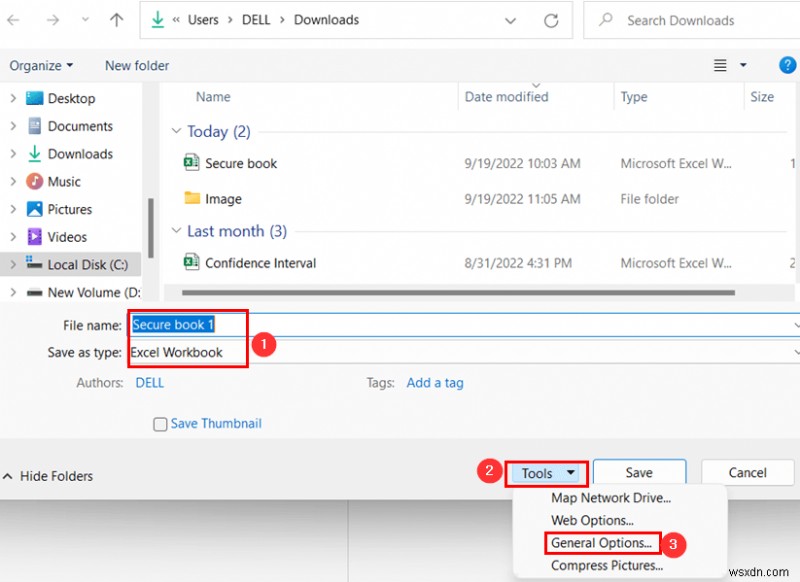Click the search magnifier in Search Downloads box
Image resolution: width=800 pixels, height=582 pixels.
click(605, 20)
